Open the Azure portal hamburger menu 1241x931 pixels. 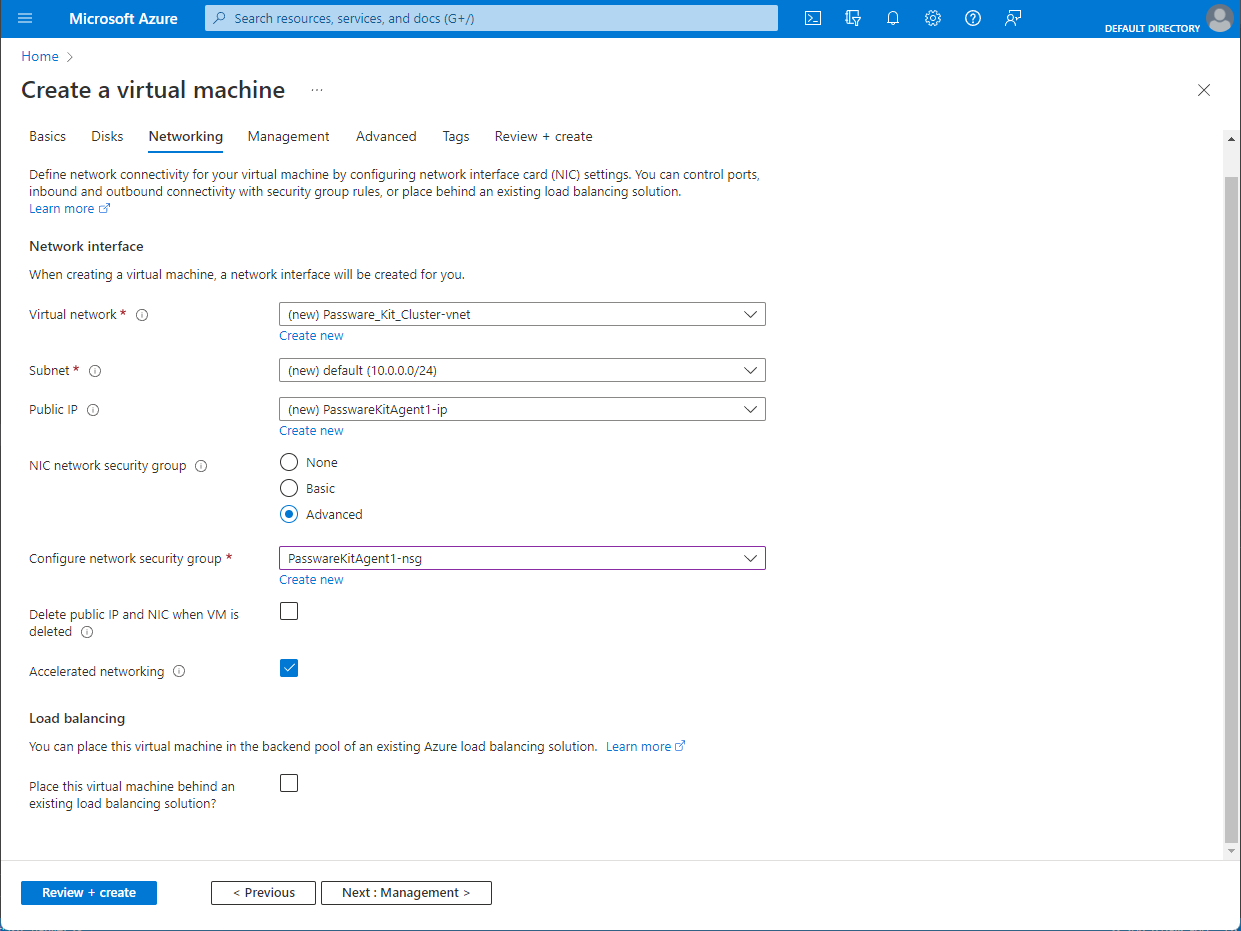pyautogui.click(x=25, y=18)
